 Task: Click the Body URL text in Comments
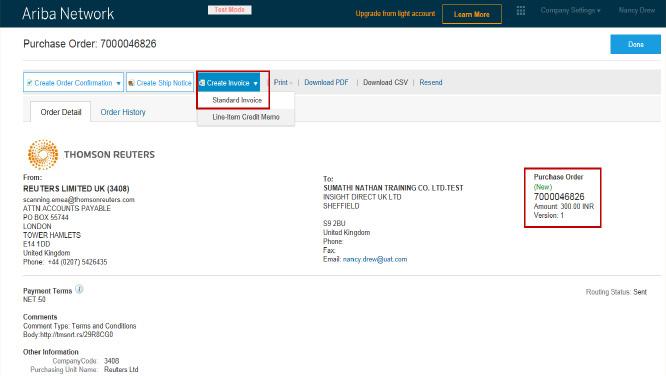(x=68, y=334)
